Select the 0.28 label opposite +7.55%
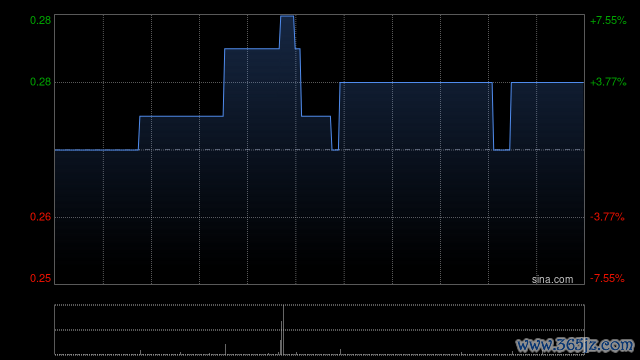This screenshot has height=360, width=640. click(40, 20)
